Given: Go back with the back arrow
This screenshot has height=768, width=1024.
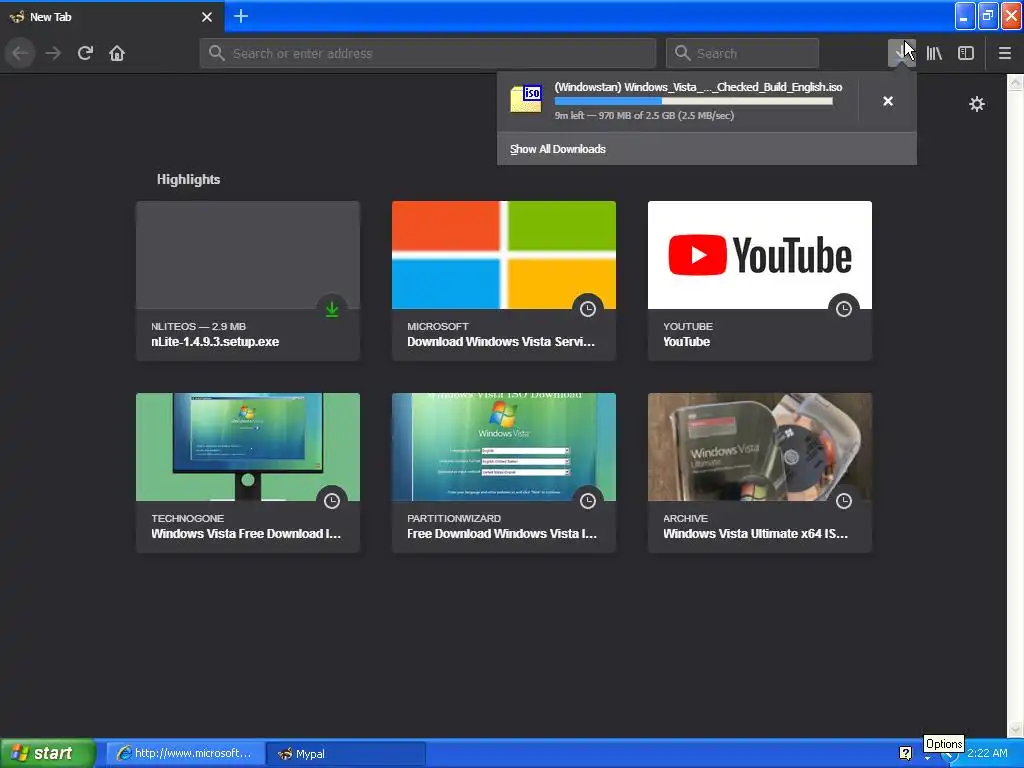Looking at the screenshot, I should [20, 53].
